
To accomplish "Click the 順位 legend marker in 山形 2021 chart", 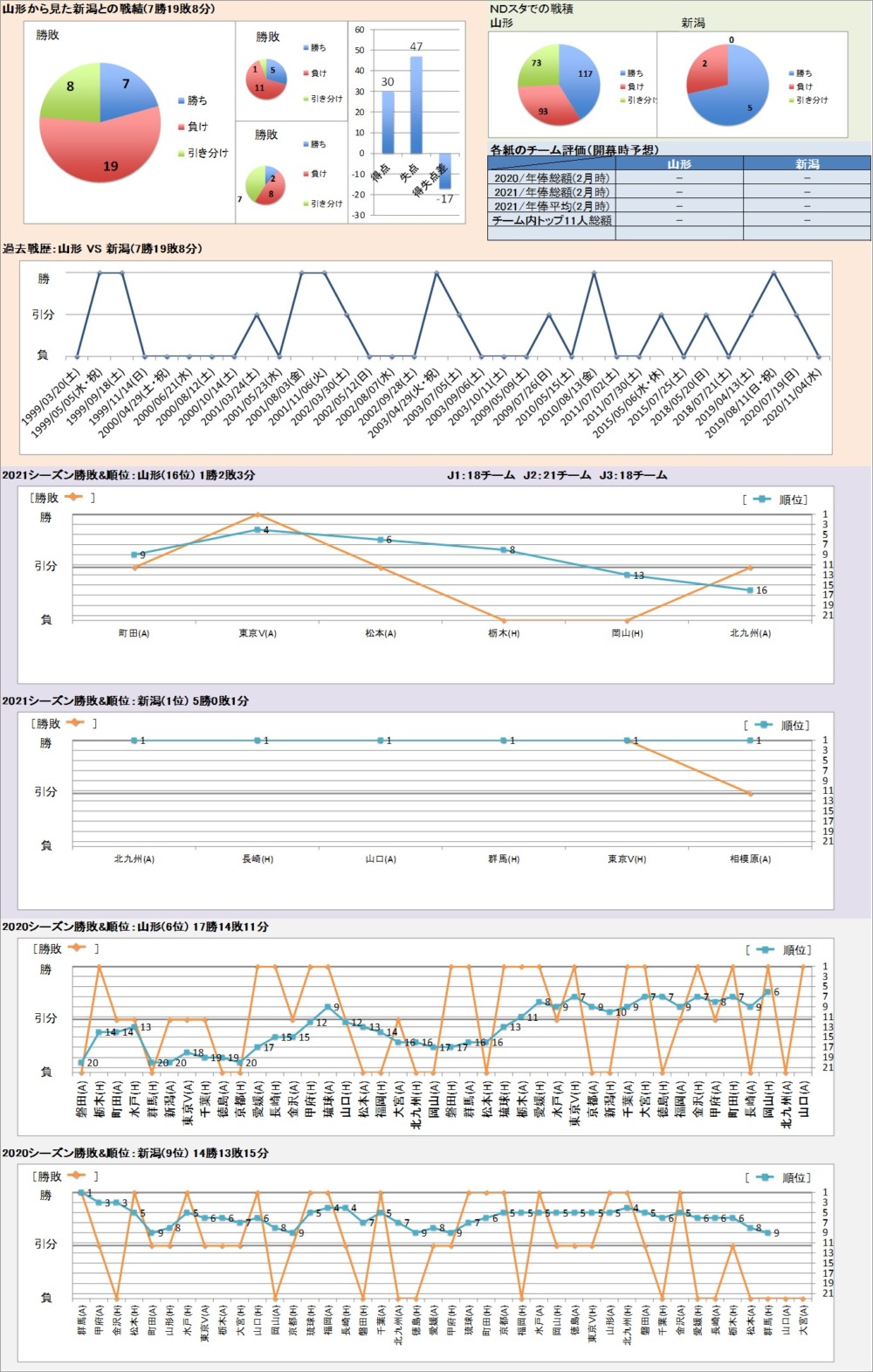I will coord(762,500).
